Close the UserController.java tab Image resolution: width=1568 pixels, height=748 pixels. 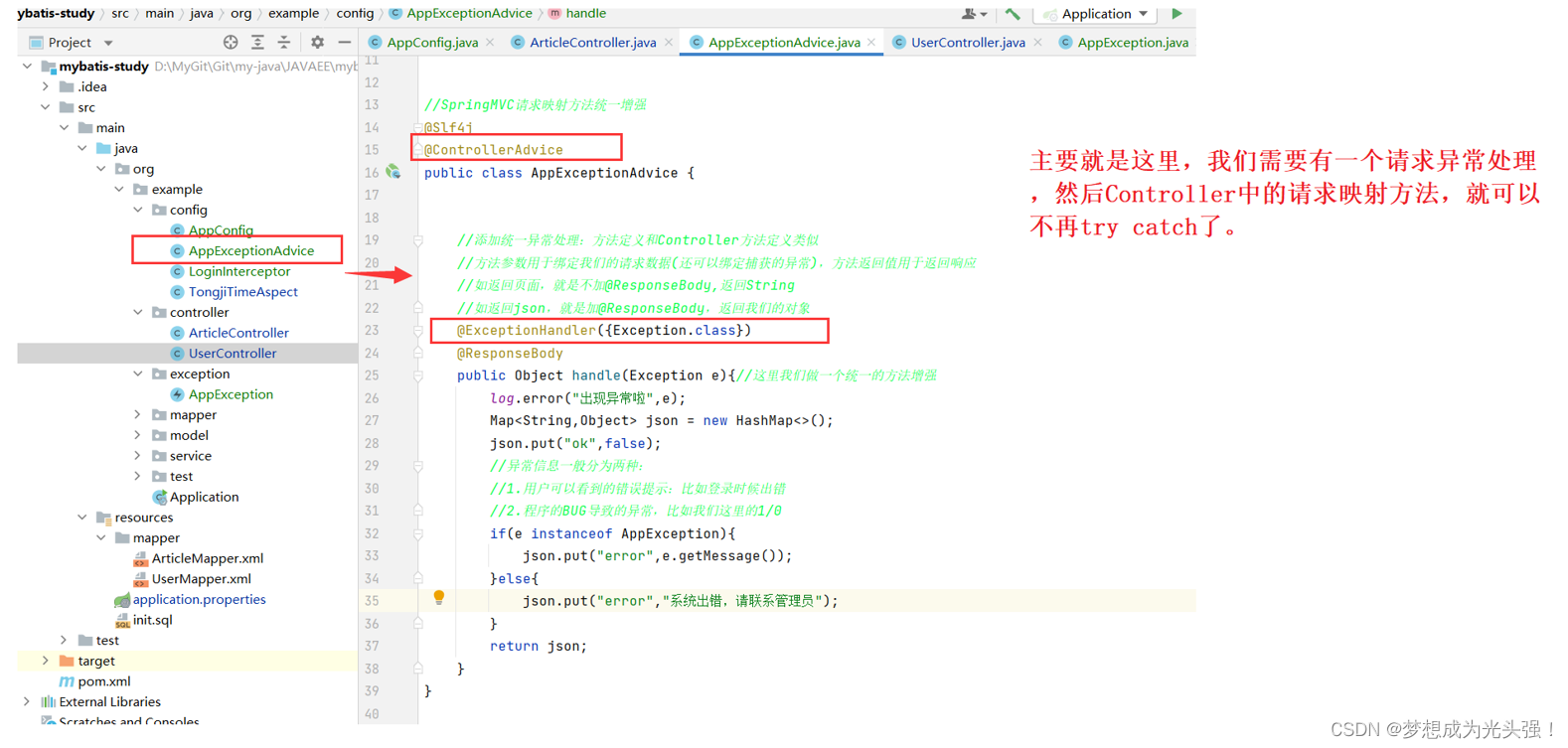pyautogui.click(x=1037, y=43)
